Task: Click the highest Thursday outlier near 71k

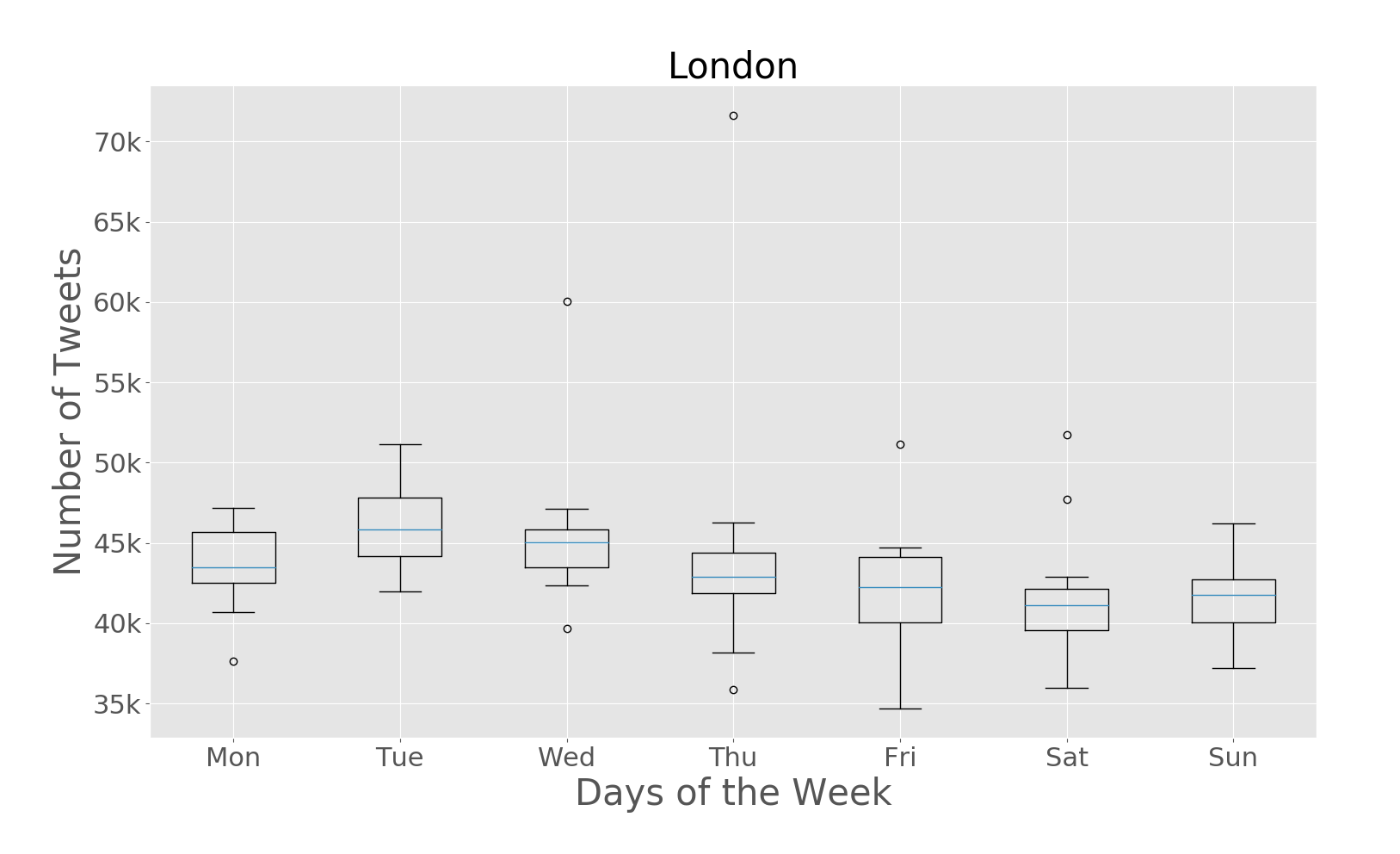Action: coord(733,115)
